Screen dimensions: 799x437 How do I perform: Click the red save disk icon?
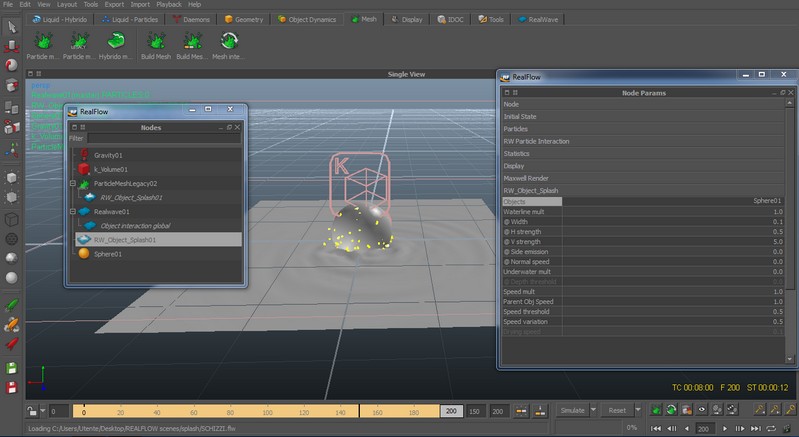pos(11,387)
